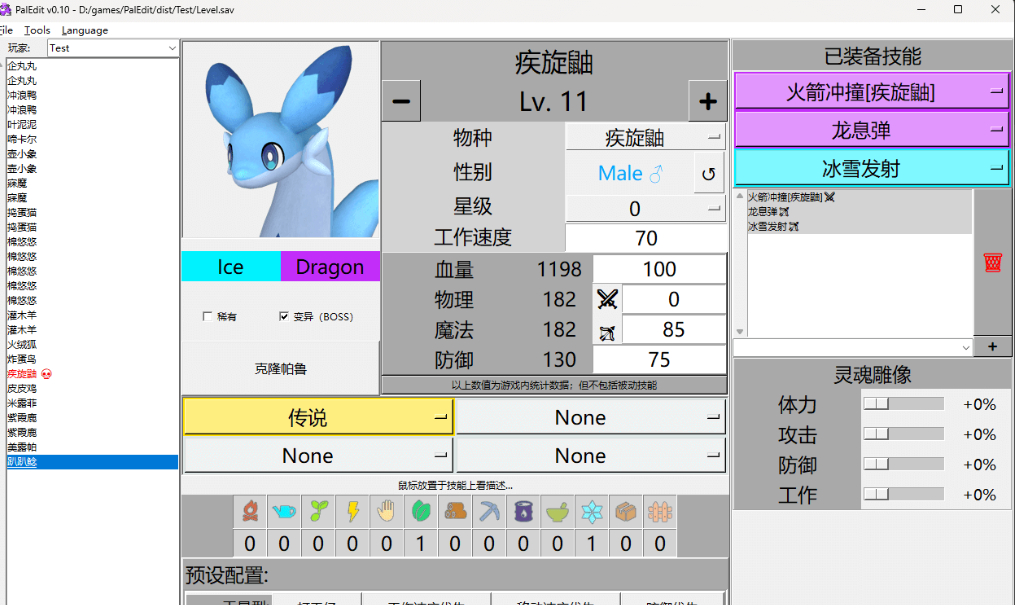Click the 血量 IV field showing 100
Screen dimensions: 1016x605
(660, 269)
